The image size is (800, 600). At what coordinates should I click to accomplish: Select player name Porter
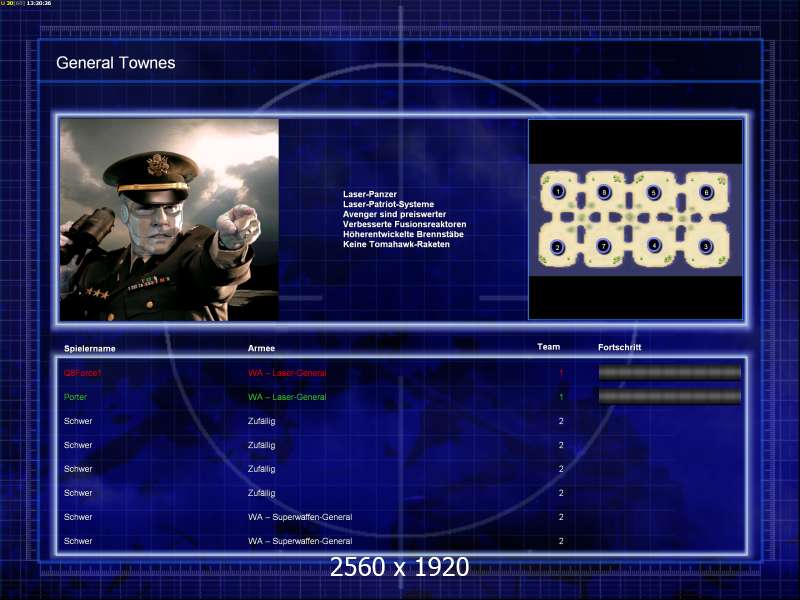(x=76, y=397)
